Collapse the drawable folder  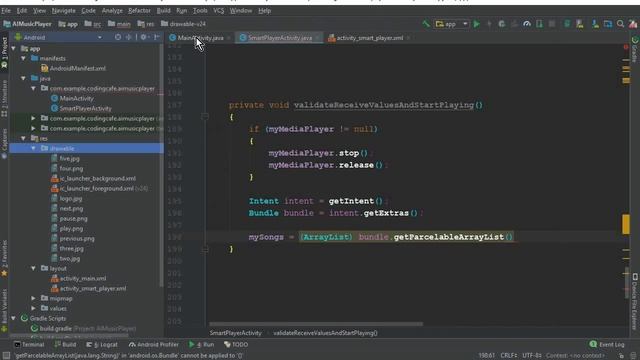(33, 149)
